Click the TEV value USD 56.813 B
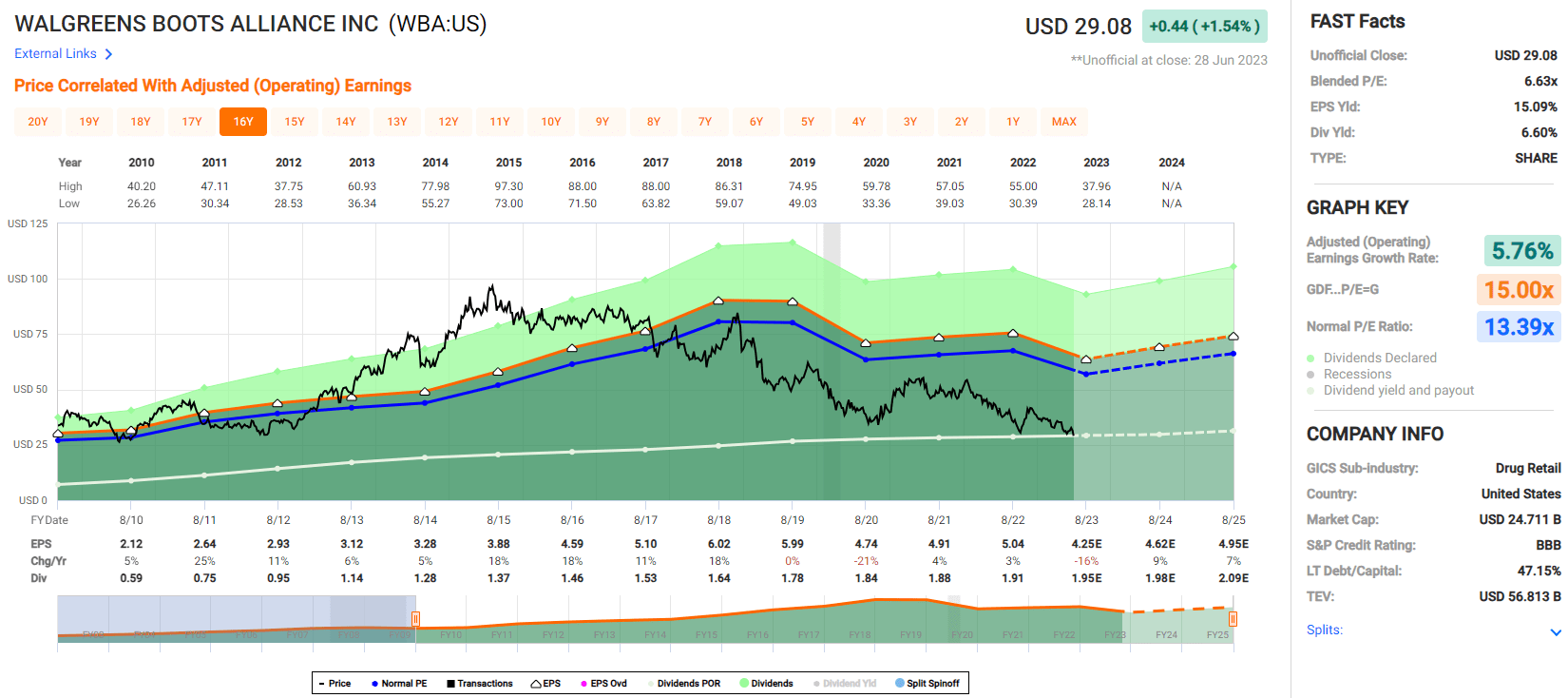 click(x=1520, y=596)
